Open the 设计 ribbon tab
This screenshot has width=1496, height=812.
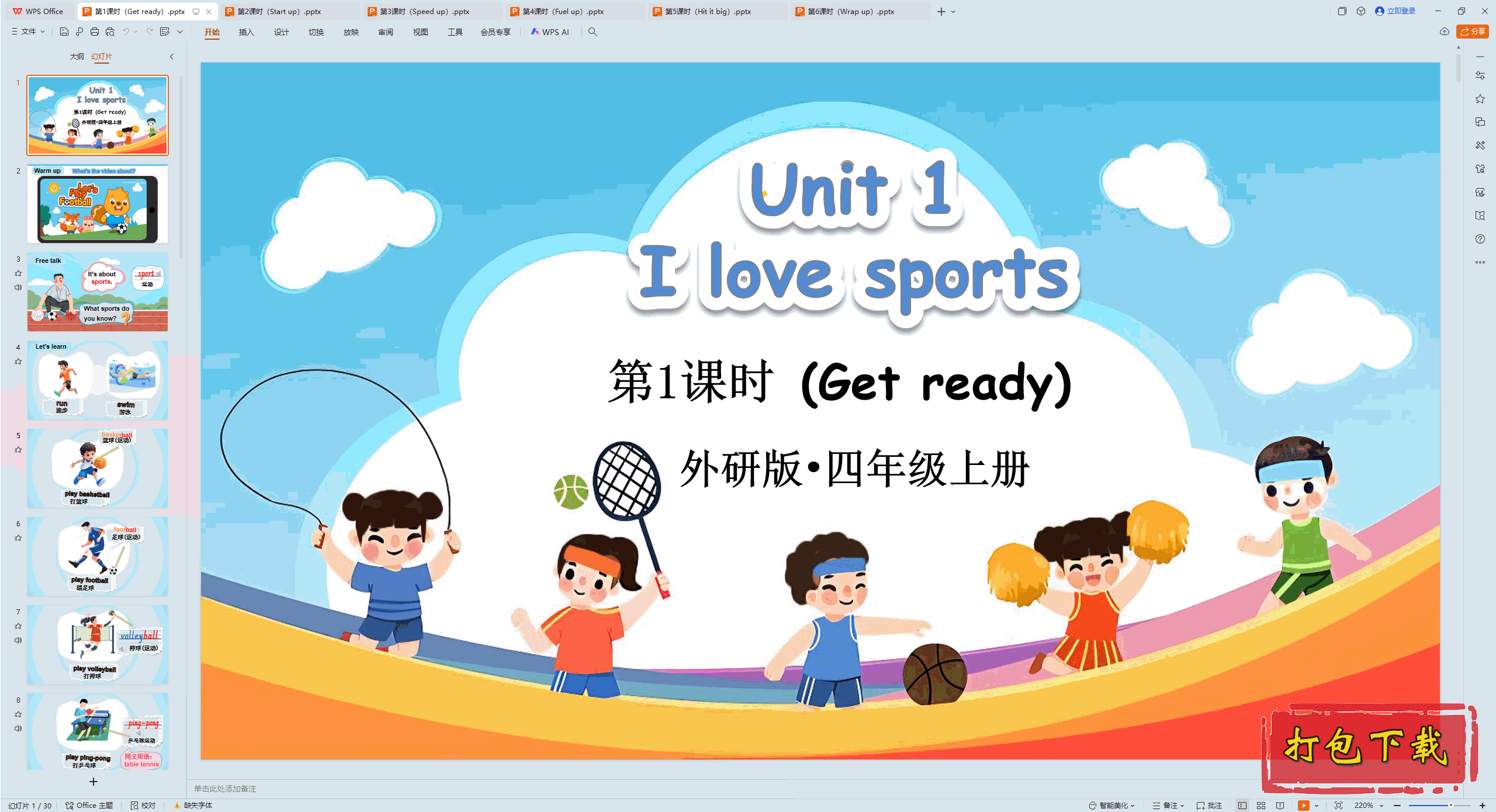point(281,32)
